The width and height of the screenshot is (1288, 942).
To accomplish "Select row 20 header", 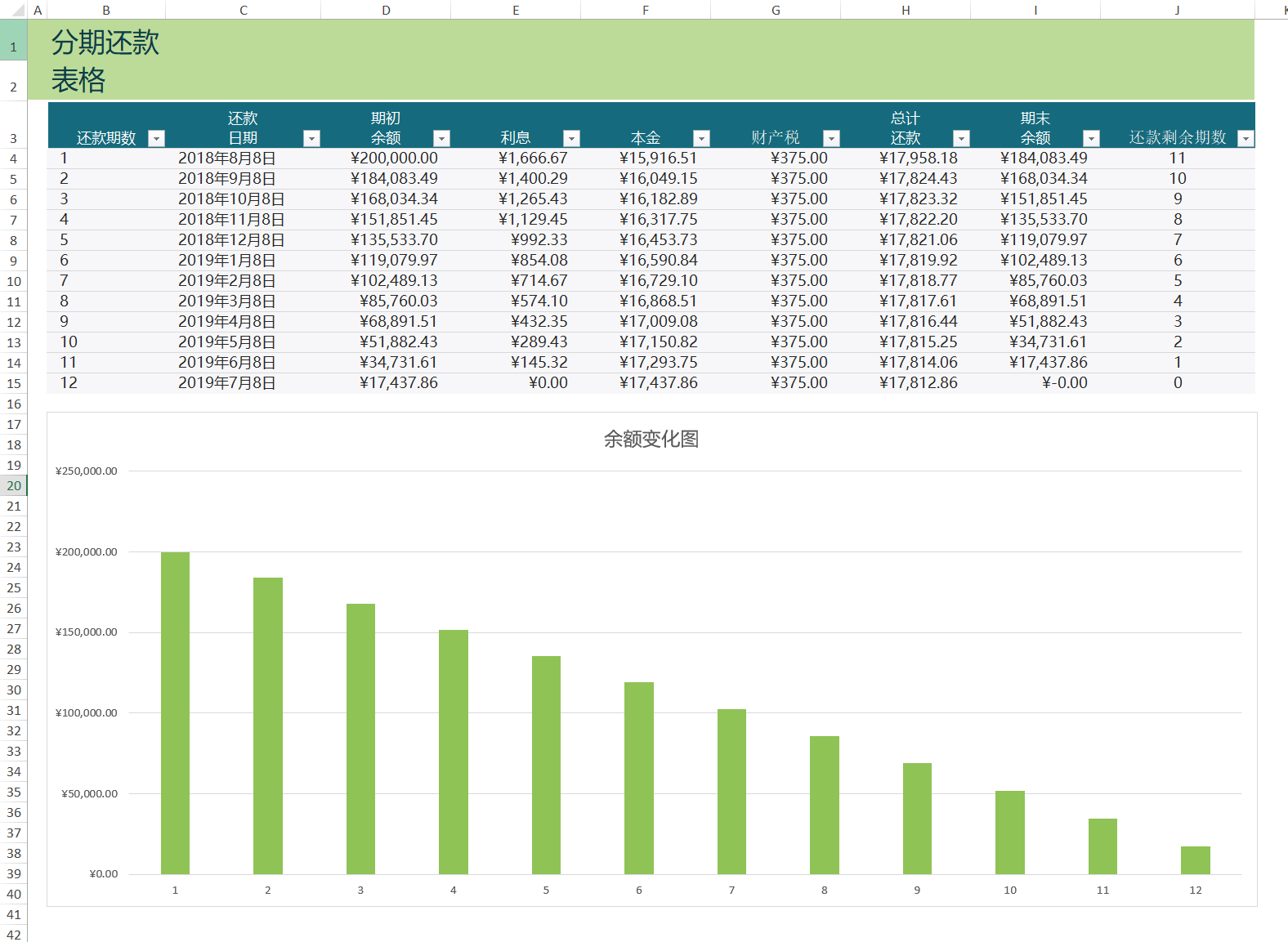I will click(14, 486).
